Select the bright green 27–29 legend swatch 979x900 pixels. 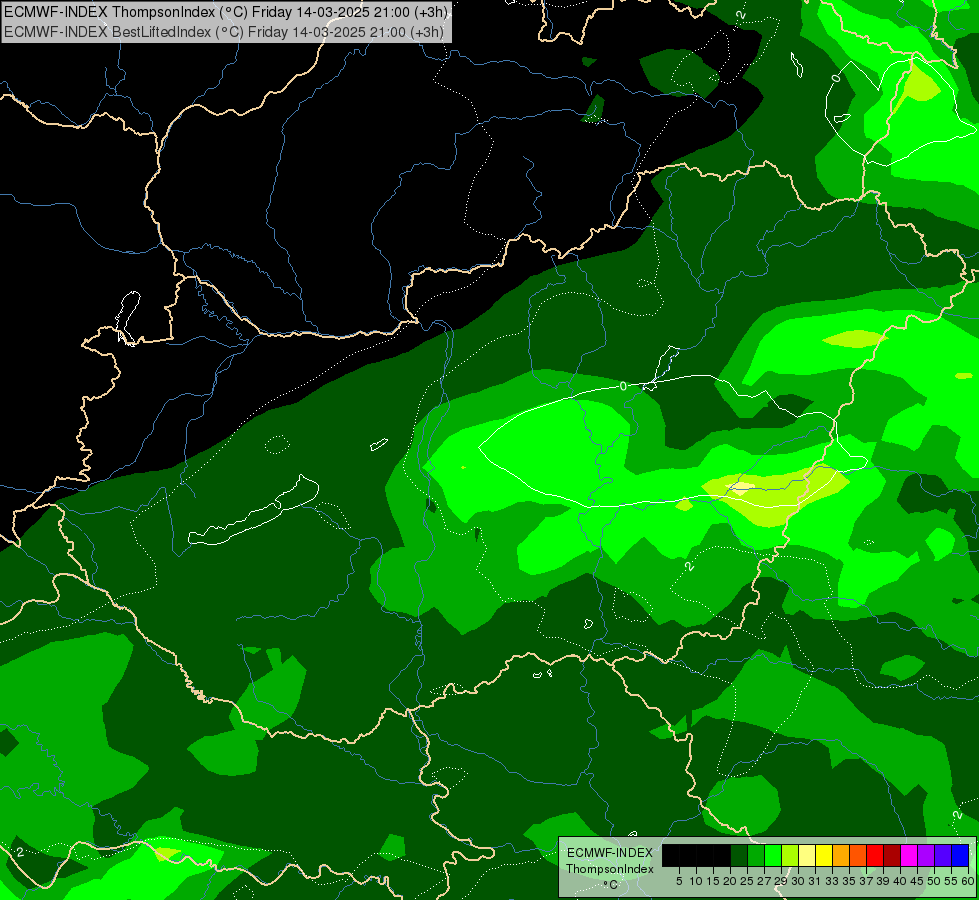(x=773, y=855)
